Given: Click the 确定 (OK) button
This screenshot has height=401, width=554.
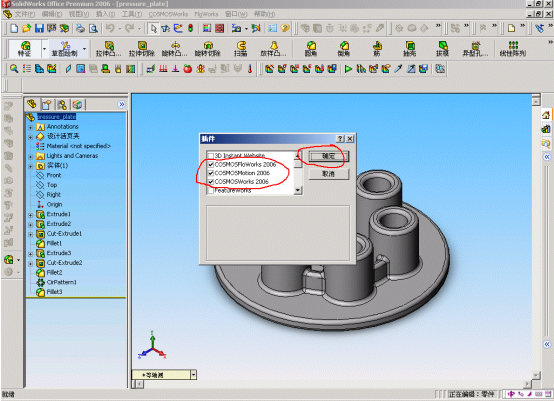Looking at the screenshot, I should coord(328,156).
